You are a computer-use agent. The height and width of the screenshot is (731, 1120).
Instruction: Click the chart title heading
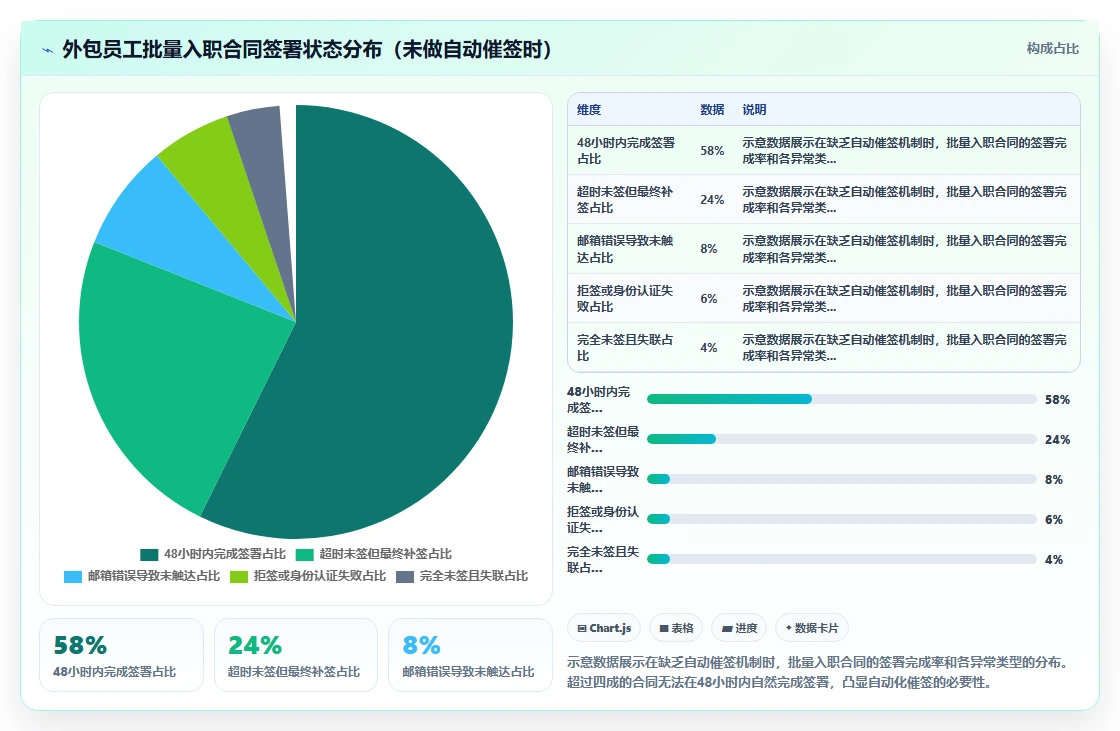pos(307,49)
